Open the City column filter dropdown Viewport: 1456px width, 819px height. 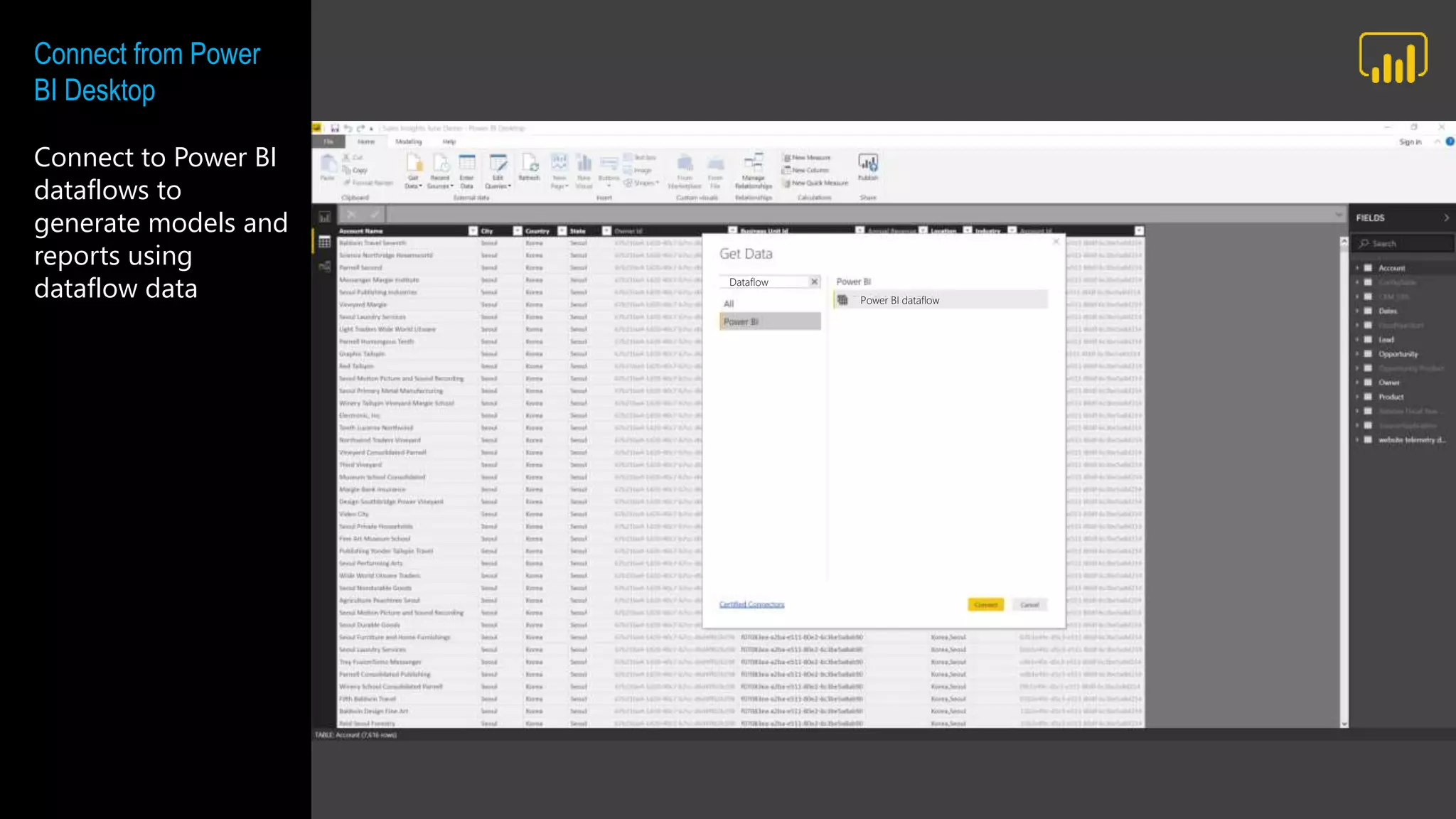tap(518, 231)
